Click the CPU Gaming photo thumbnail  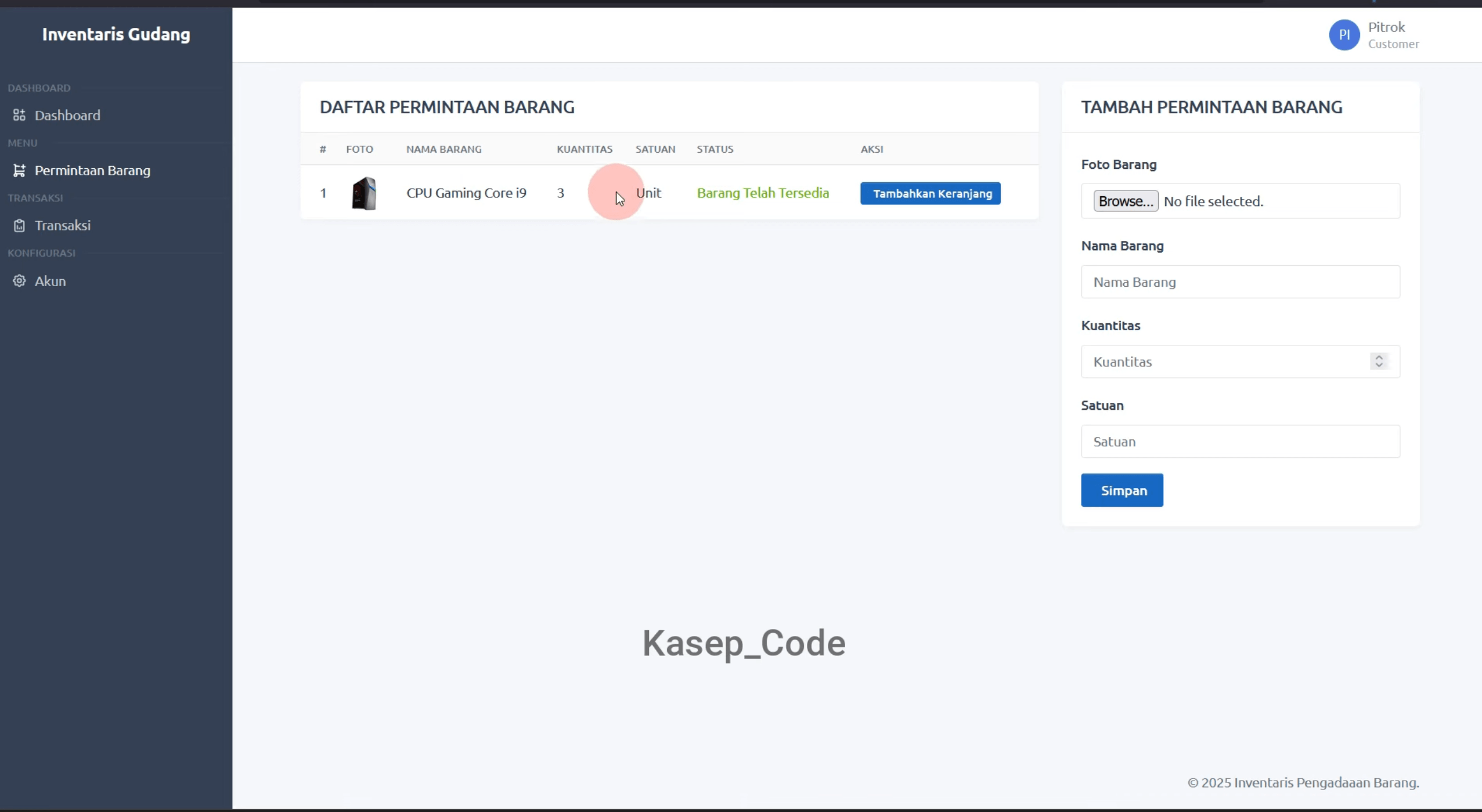click(x=364, y=193)
